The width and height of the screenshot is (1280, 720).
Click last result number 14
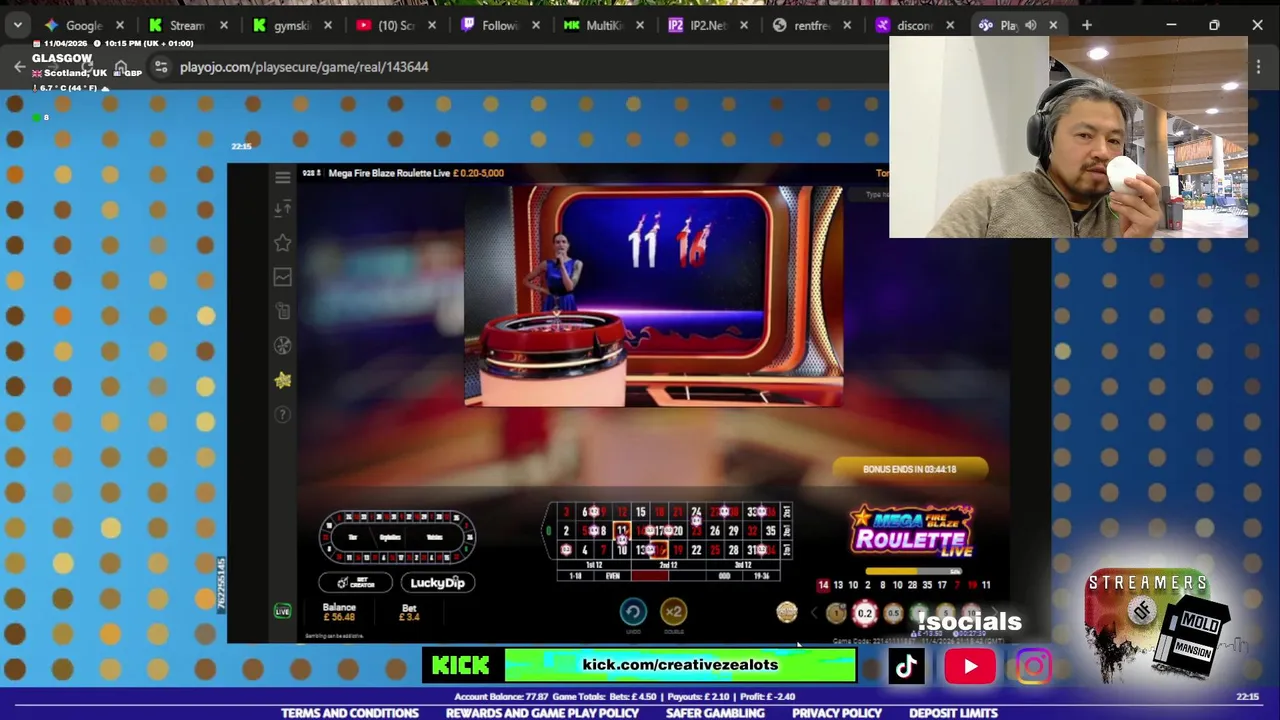click(823, 585)
